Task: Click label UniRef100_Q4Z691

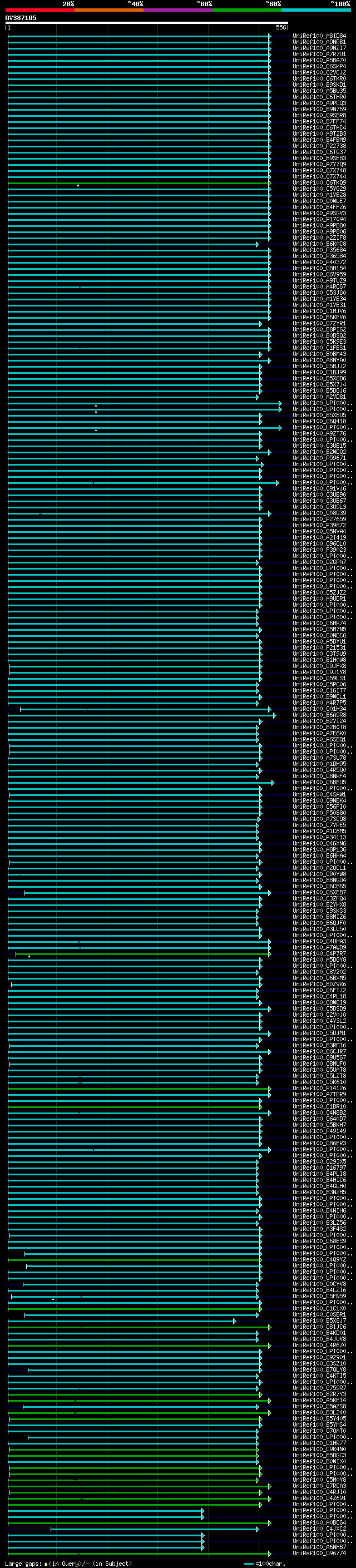Action: click(x=319, y=1498)
